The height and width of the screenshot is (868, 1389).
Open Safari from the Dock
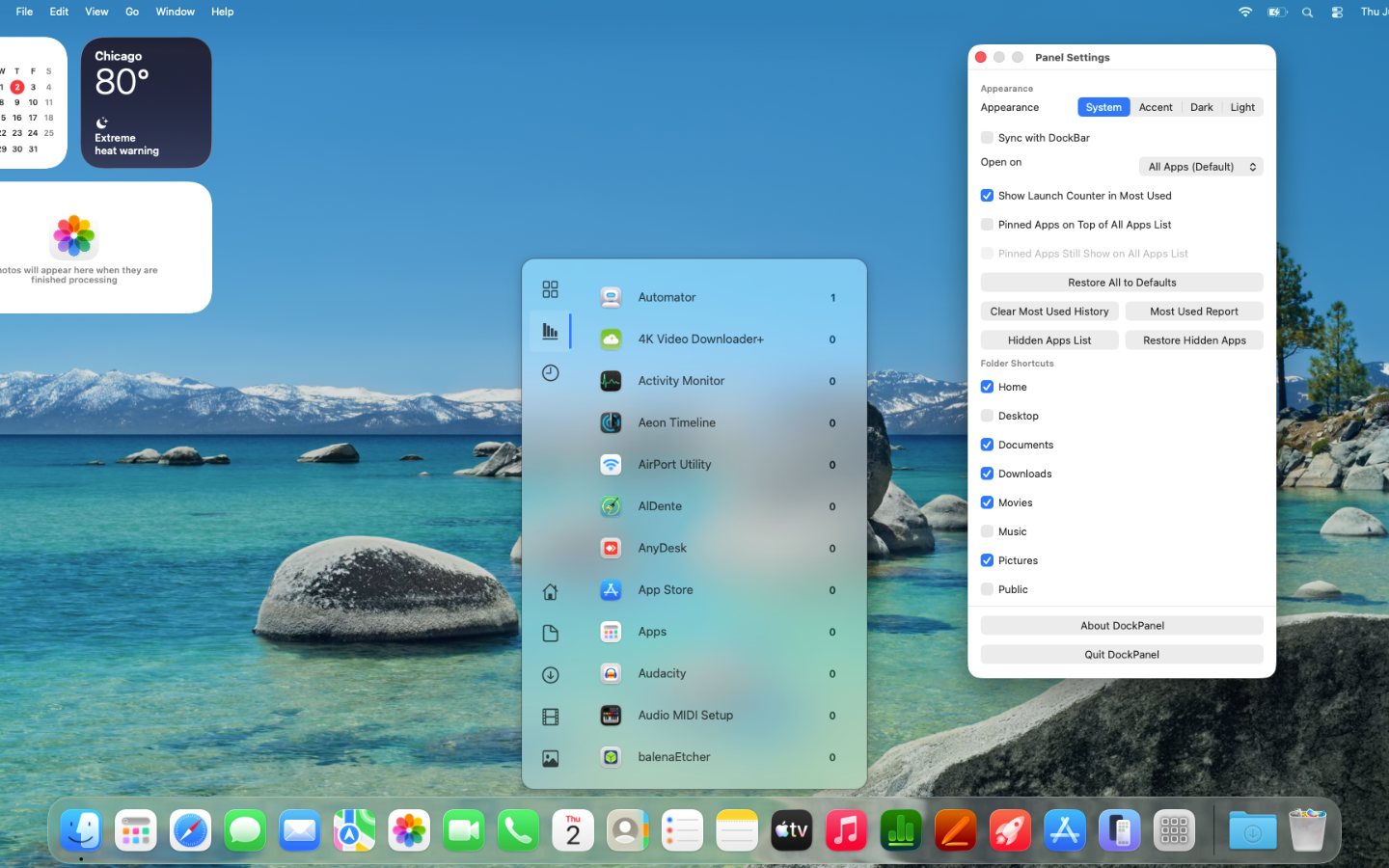(x=190, y=830)
